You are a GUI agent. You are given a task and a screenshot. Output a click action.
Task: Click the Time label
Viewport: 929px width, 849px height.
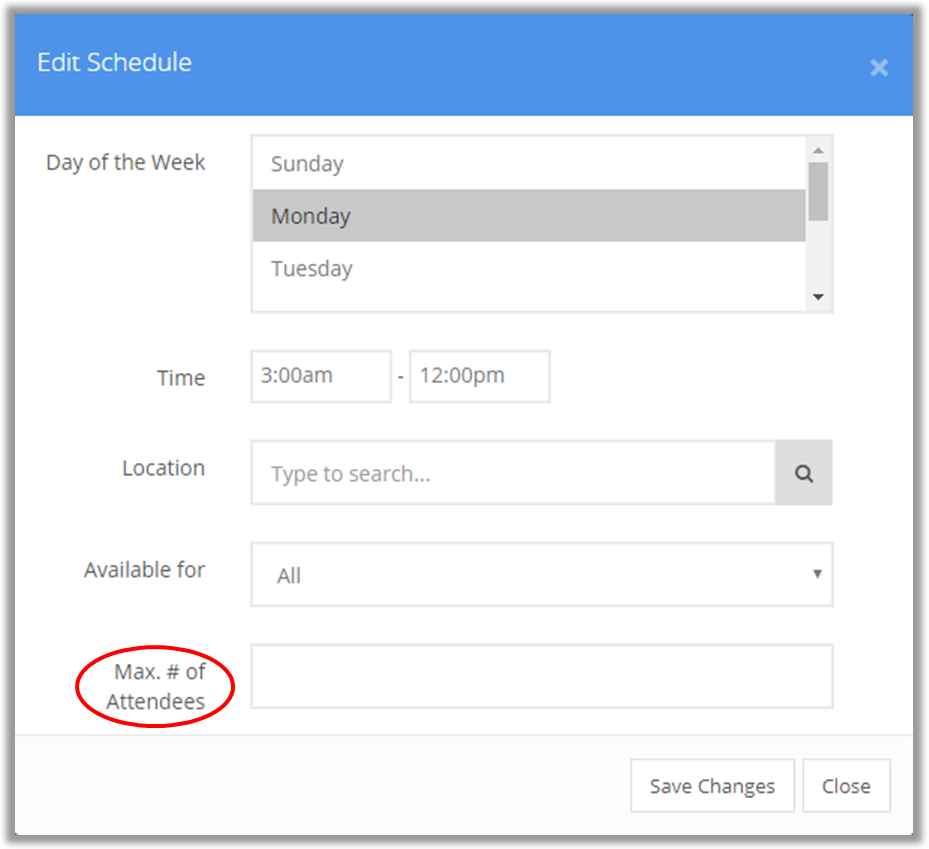point(181,377)
